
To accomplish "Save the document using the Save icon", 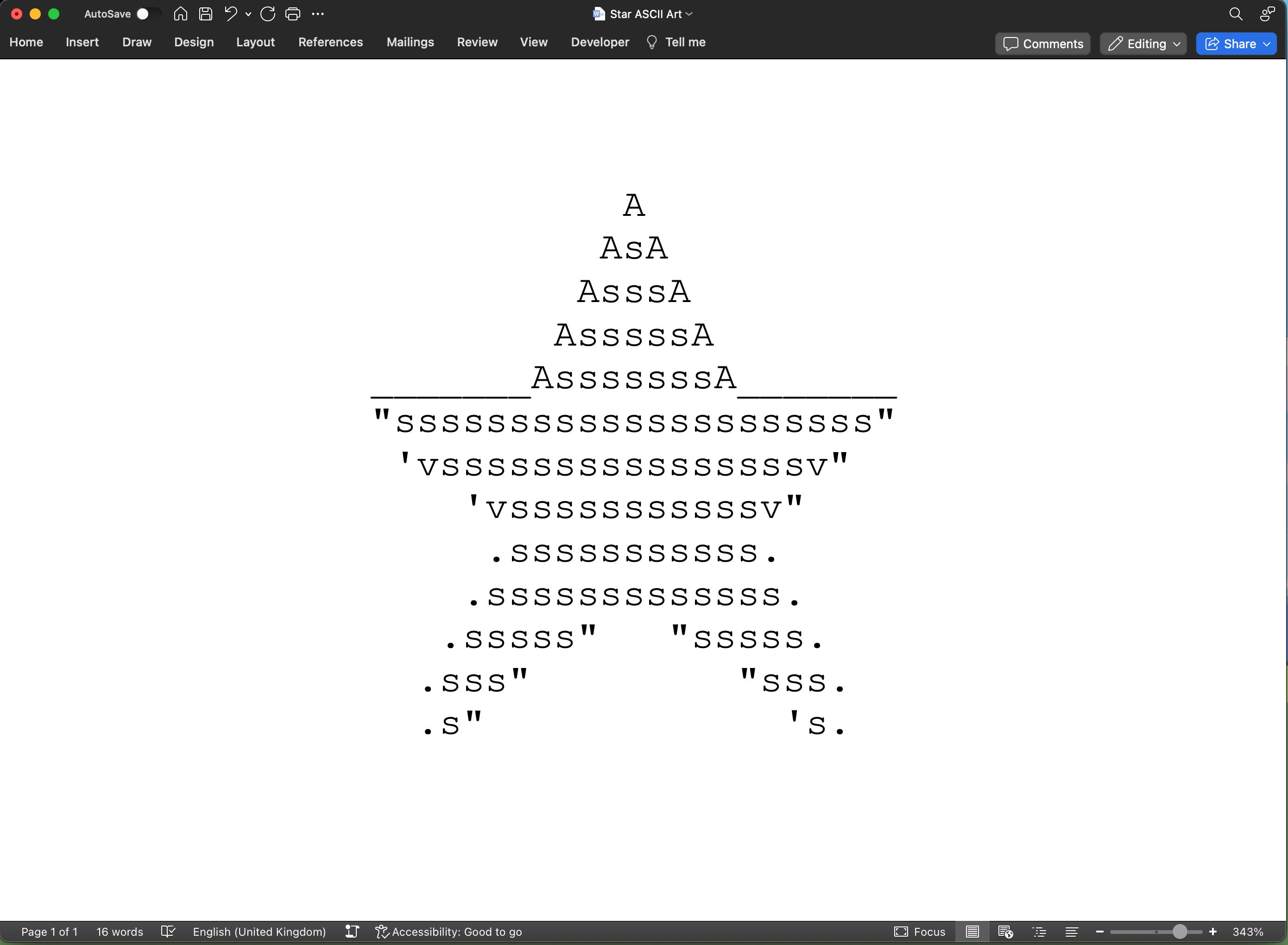I will pos(206,14).
